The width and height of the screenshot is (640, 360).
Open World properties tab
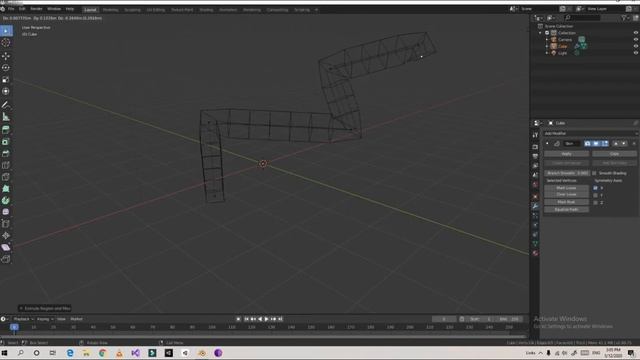coord(535,184)
